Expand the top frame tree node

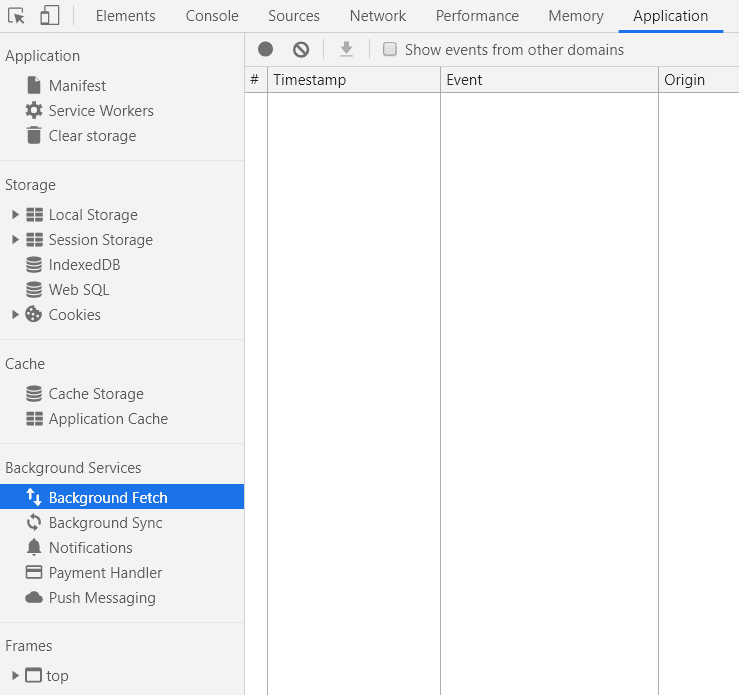coord(15,675)
